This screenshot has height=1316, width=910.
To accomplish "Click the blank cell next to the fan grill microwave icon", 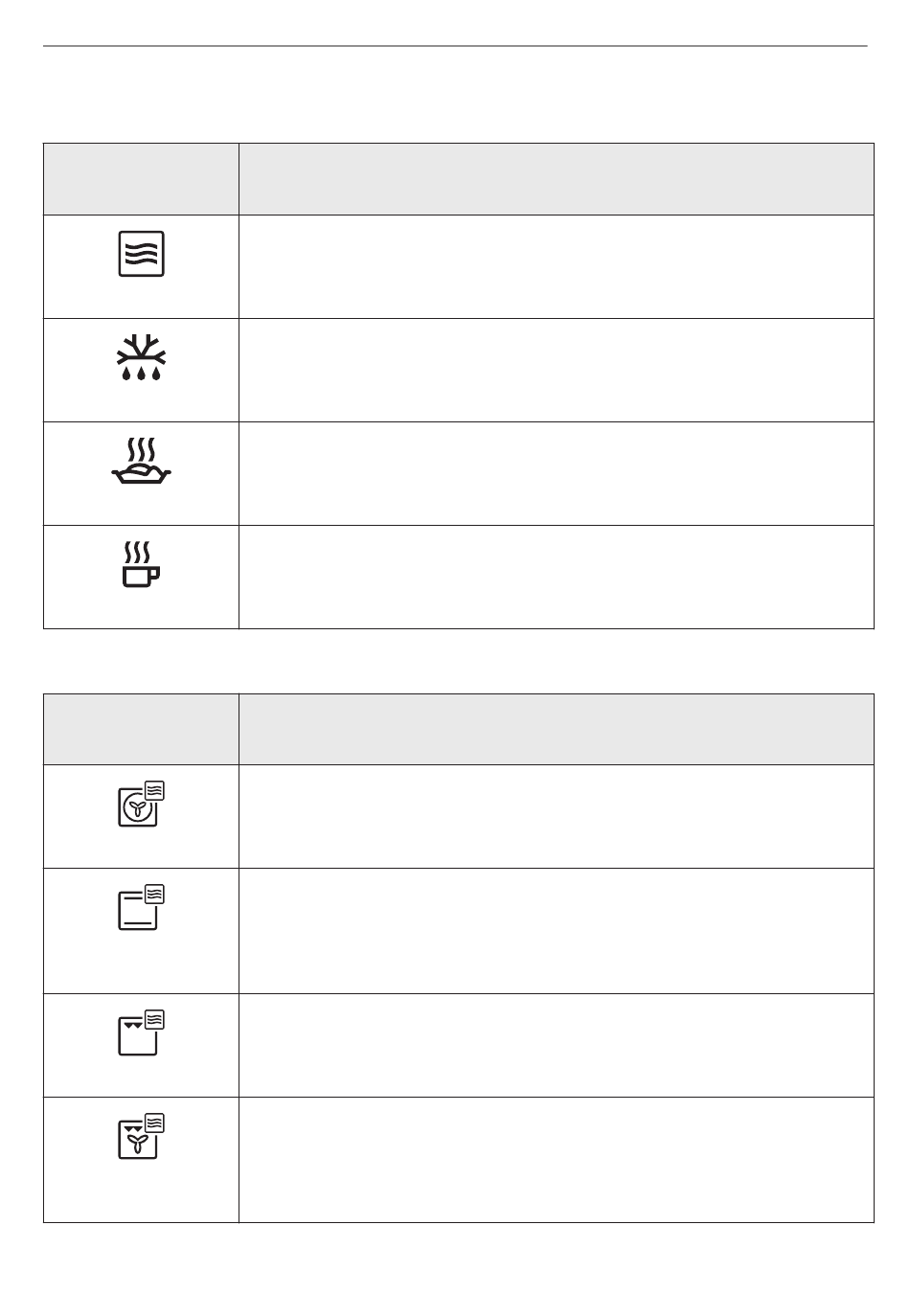I will pyautogui.click(x=557, y=1160).
